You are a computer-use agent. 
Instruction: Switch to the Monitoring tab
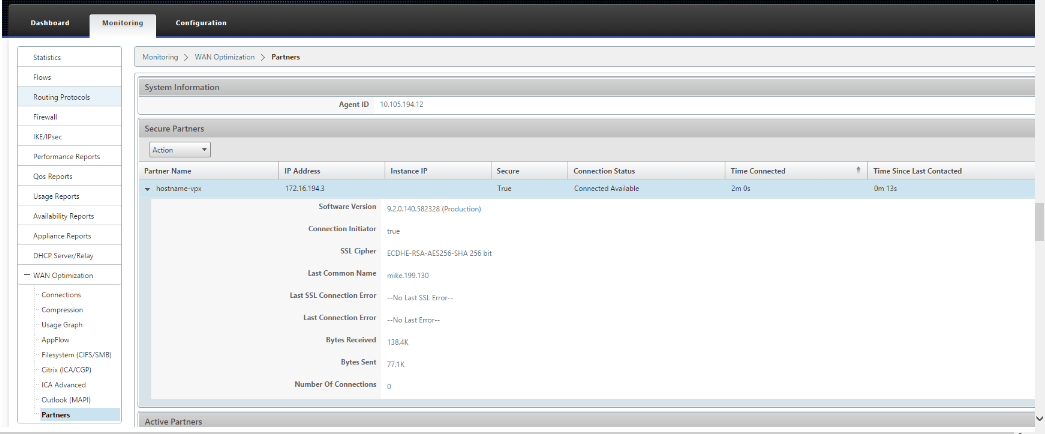pyautogui.click(x=123, y=23)
